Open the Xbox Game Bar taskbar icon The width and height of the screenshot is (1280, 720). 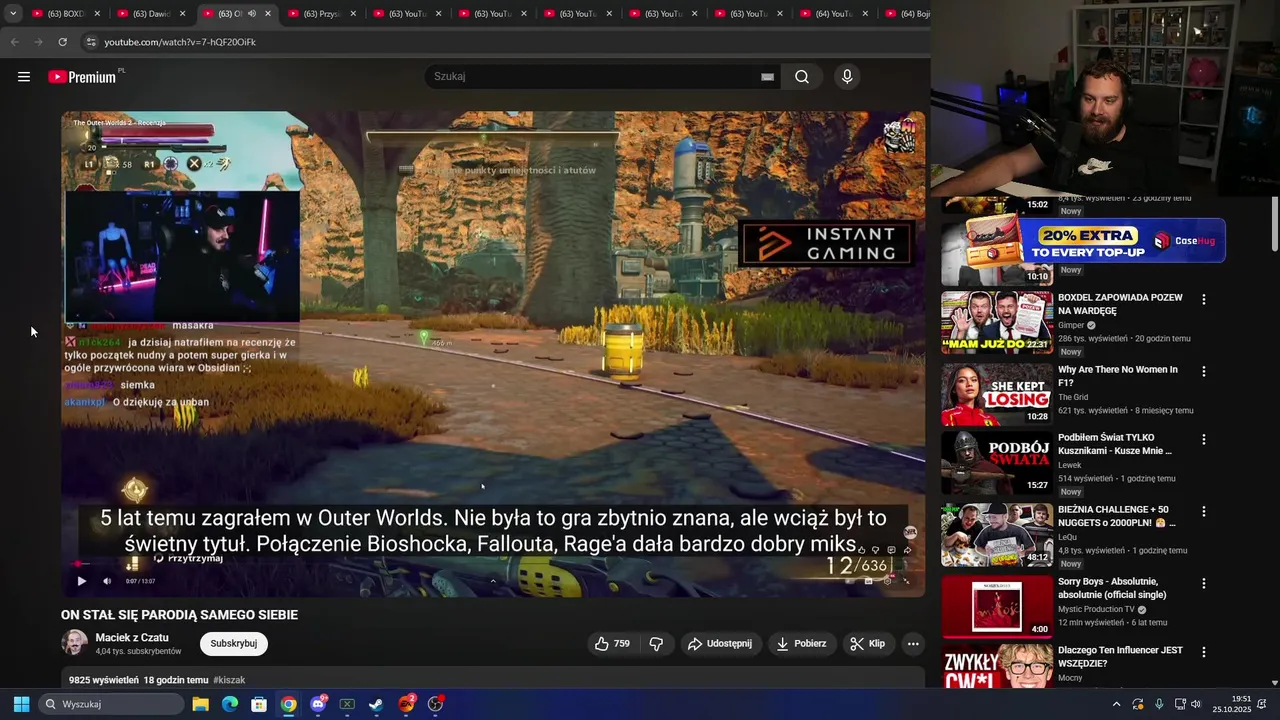(347, 704)
